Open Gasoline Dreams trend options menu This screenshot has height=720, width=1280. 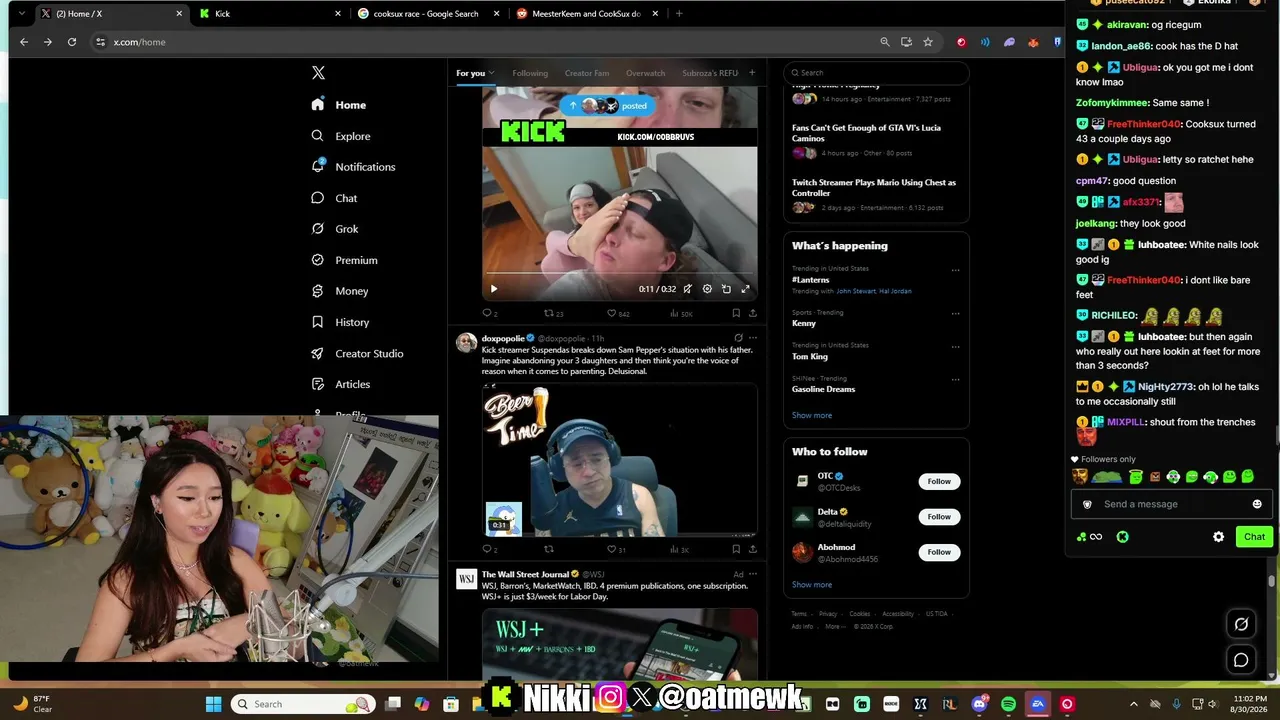click(x=955, y=379)
